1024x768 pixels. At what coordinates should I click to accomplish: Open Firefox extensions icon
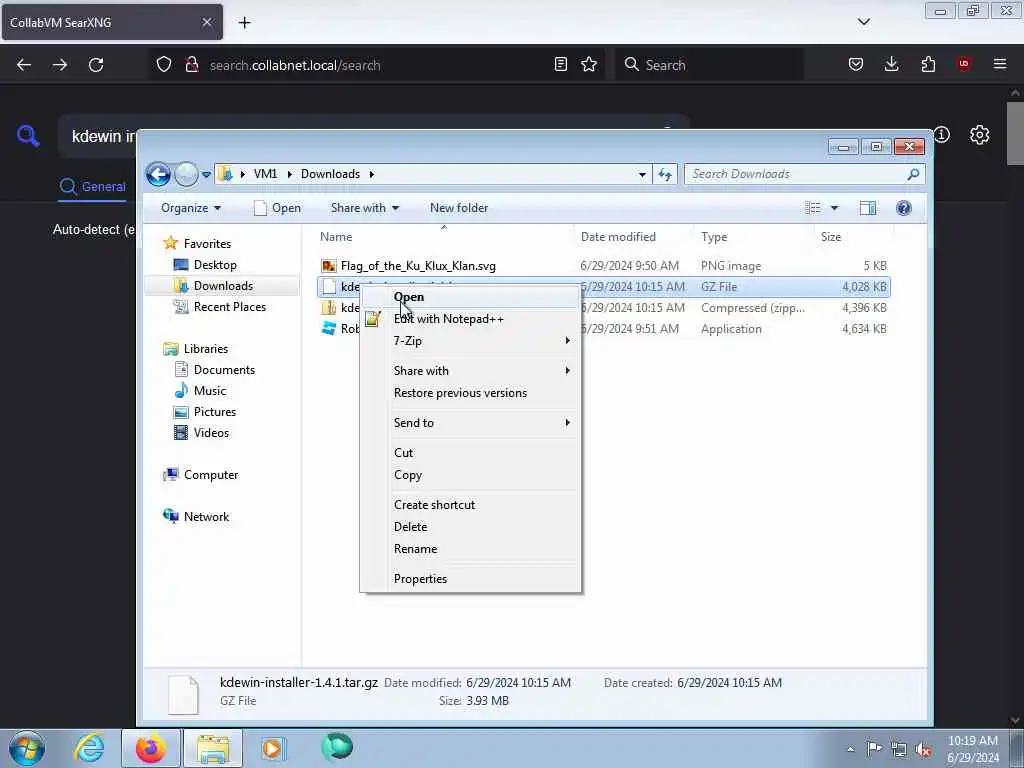pyautogui.click(x=928, y=64)
